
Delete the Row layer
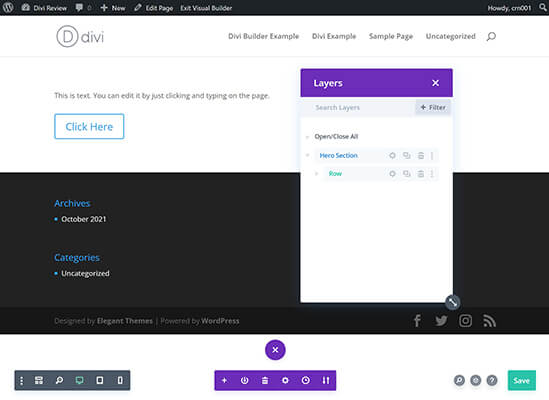[421, 174]
